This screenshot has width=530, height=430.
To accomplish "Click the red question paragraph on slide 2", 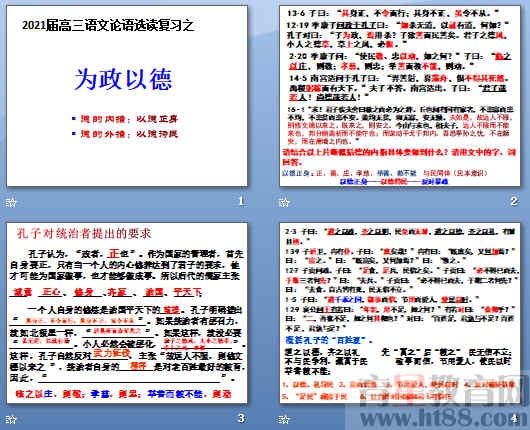I will pyautogui.click(x=399, y=157).
